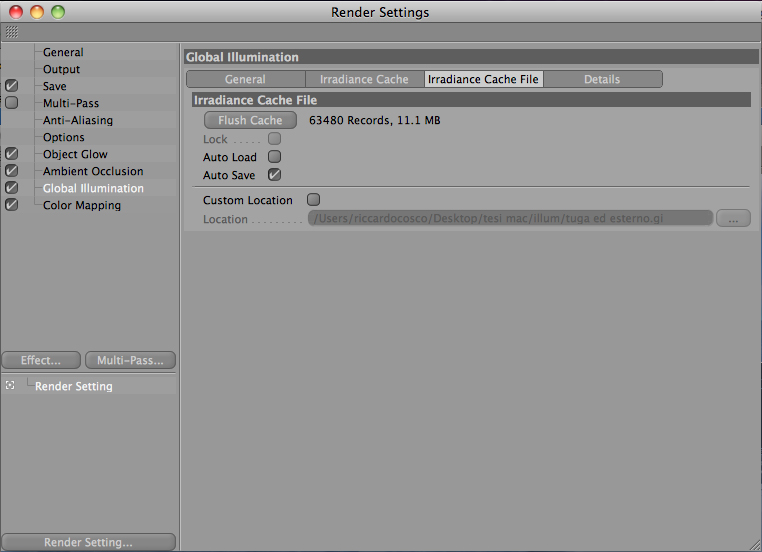Select Options in the settings list
The image size is (762, 552).
pos(64,137)
